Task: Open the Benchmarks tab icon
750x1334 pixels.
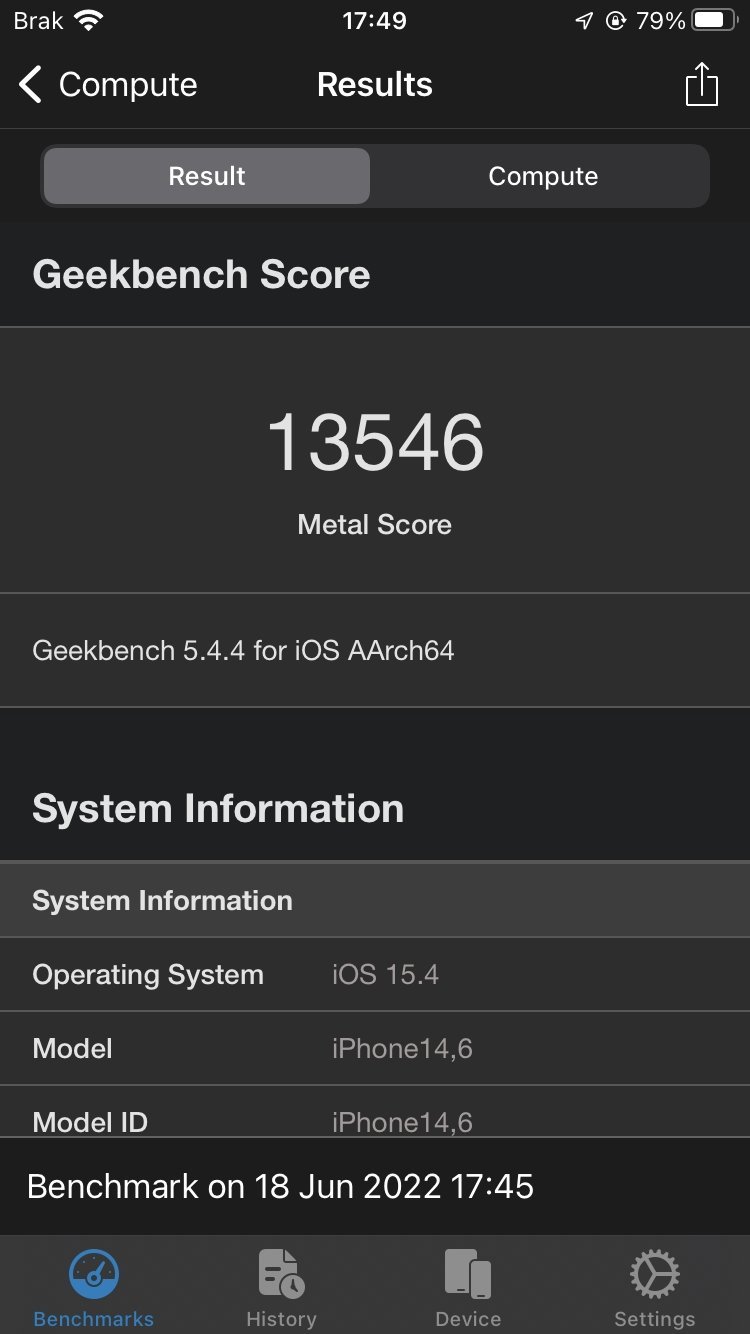Action: click(x=94, y=1274)
